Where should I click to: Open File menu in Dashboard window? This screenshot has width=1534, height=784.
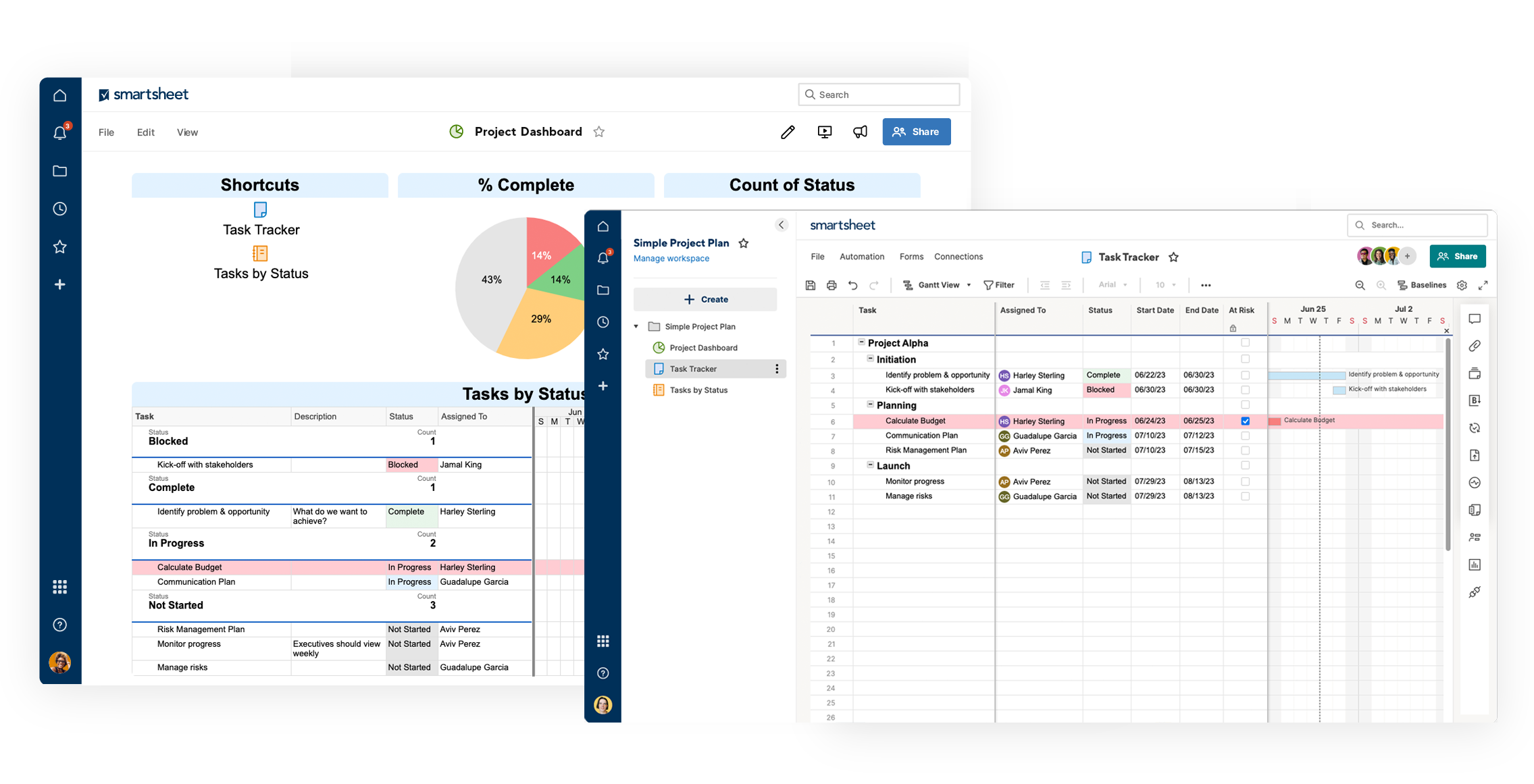coord(106,132)
